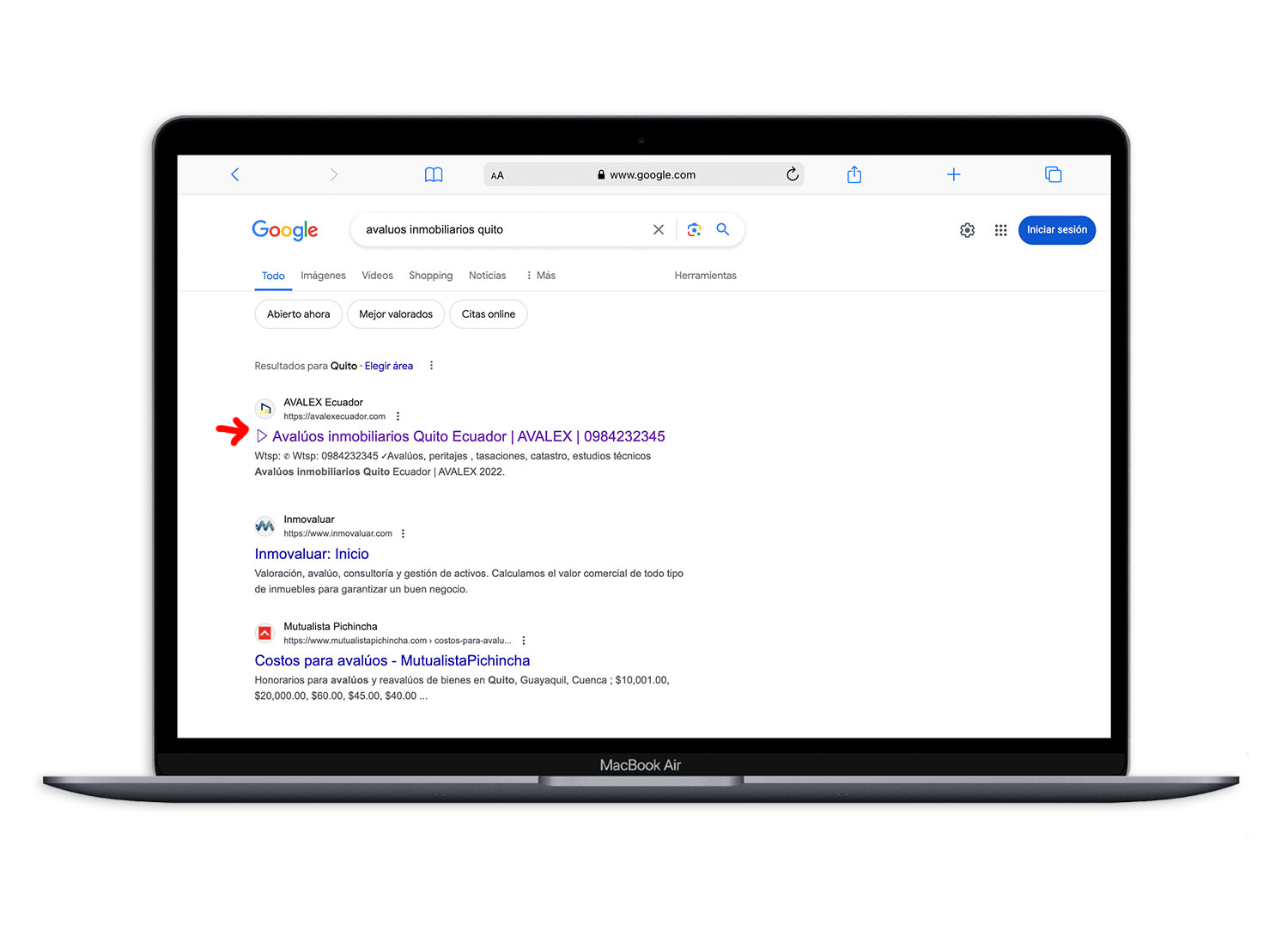Screen dimensions: 1288x930
Task: Toggle the Mejor valorados filter chip
Action: click(396, 314)
